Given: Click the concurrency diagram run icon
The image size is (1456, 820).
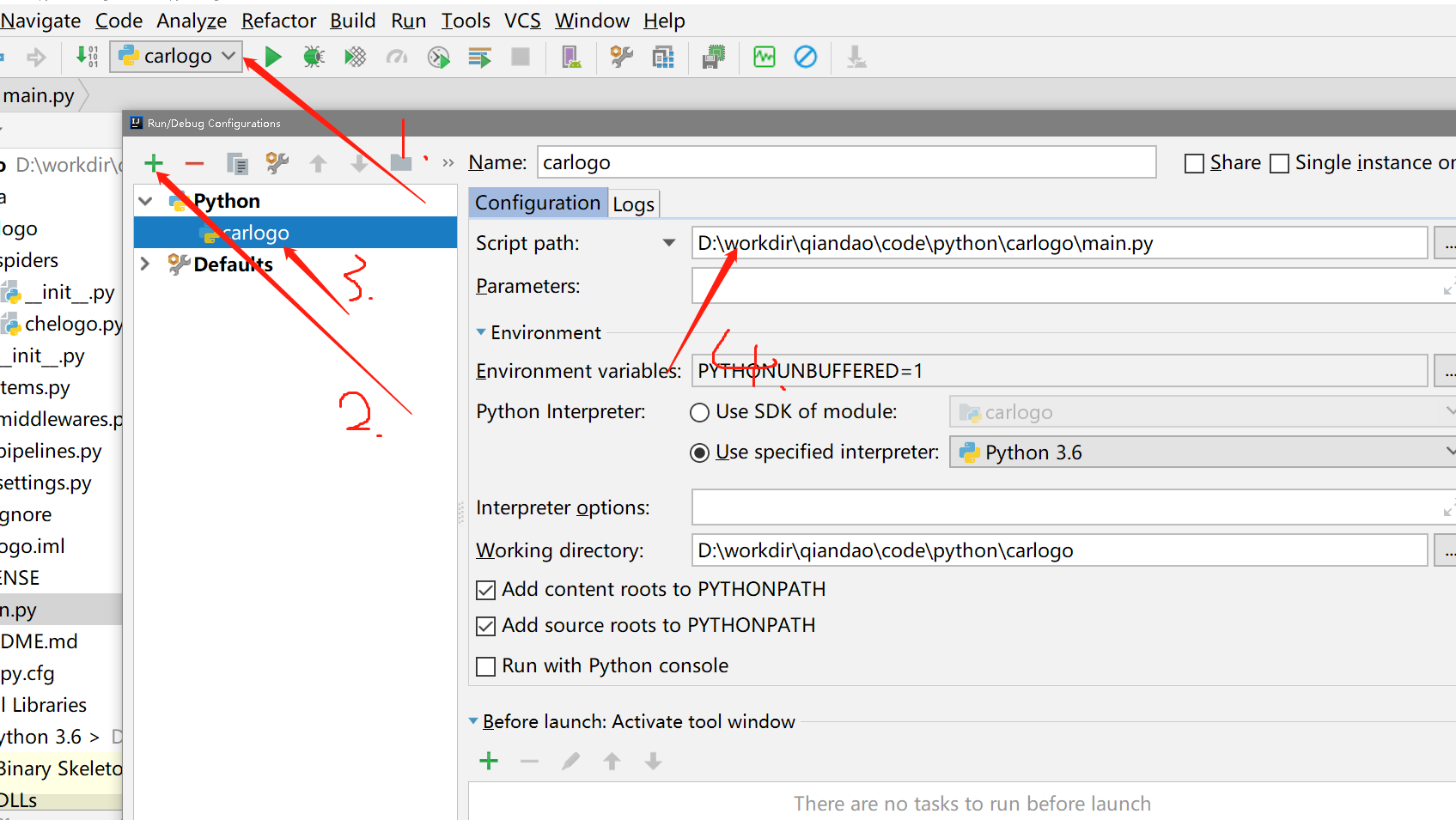Looking at the screenshot, I should 438,57.
